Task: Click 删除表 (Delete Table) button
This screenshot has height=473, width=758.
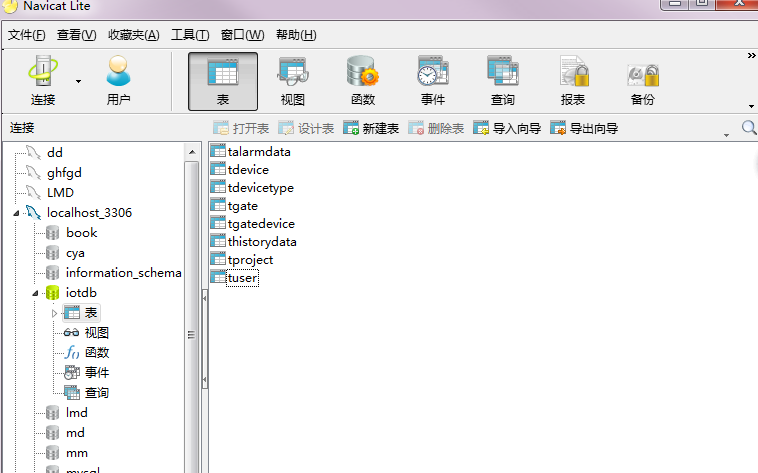Action: (x=436, y=128)
